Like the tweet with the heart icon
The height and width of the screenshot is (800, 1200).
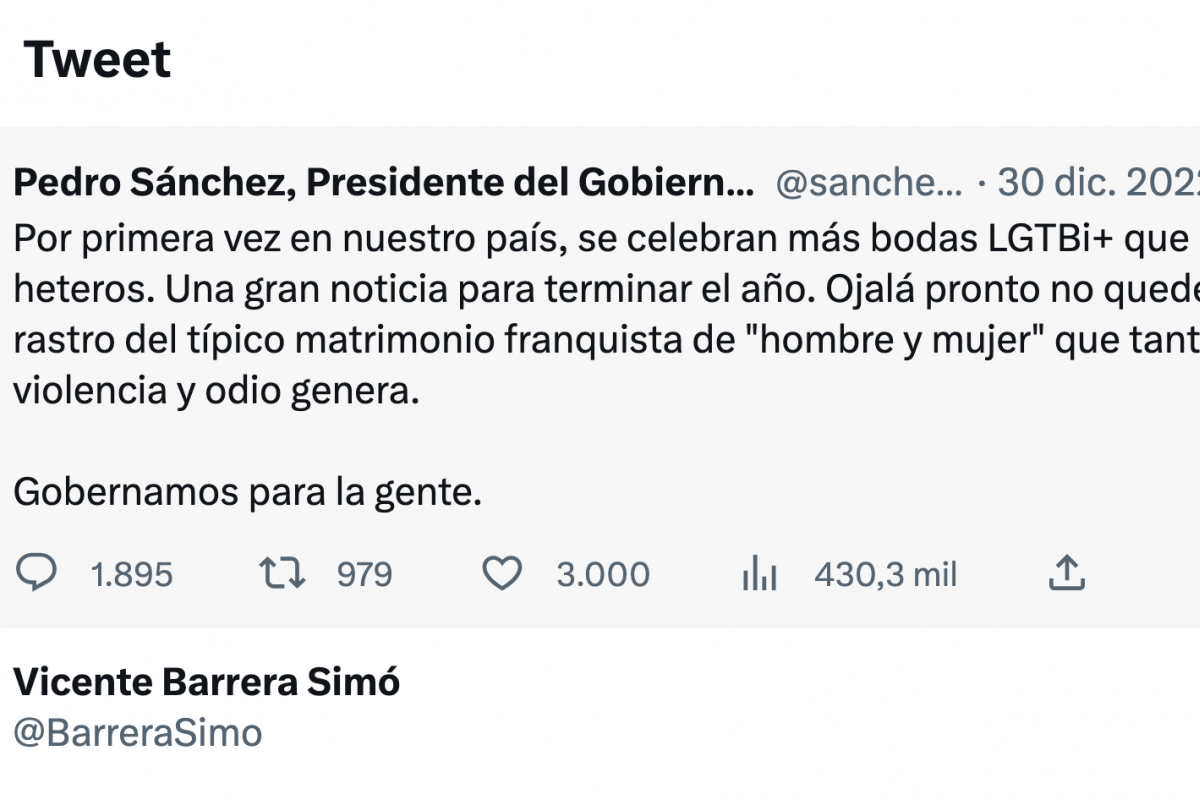[502, 573]
